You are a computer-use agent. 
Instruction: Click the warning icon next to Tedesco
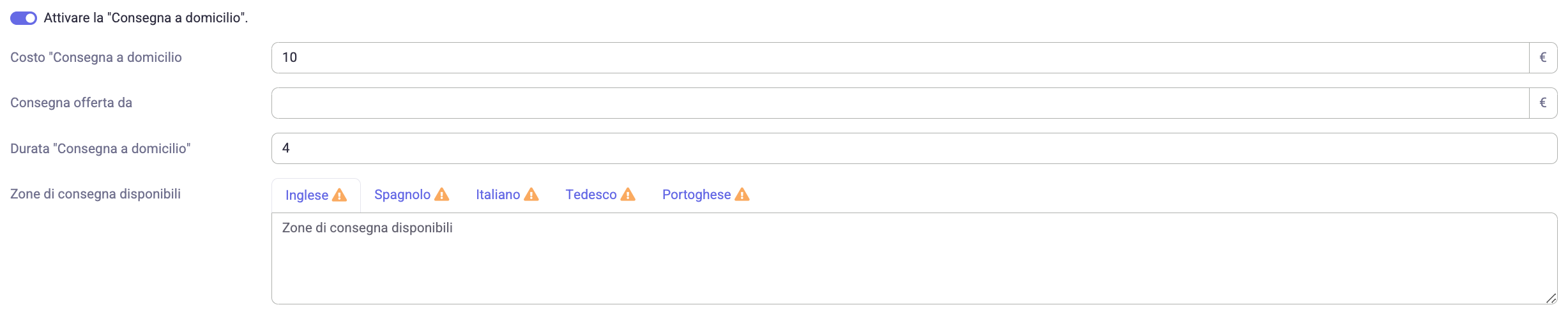point(628,195)
